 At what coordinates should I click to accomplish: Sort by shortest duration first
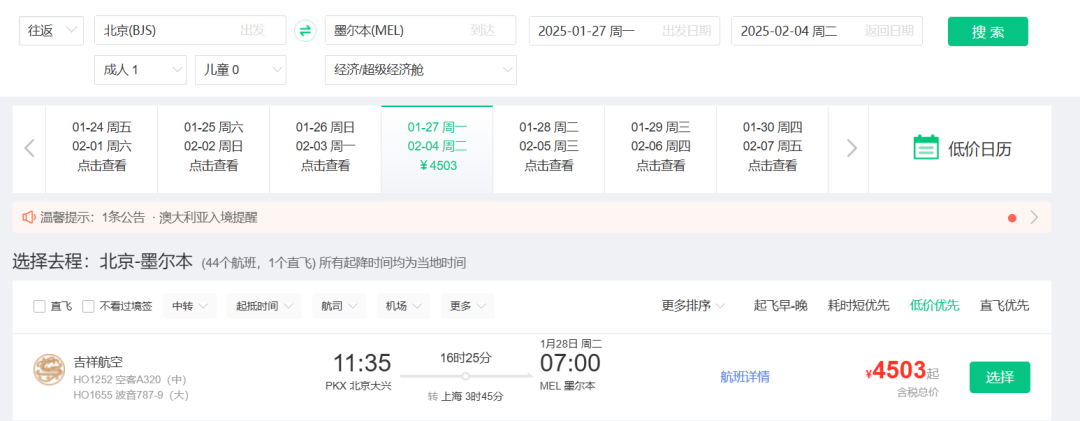click(x=858, y=306)
